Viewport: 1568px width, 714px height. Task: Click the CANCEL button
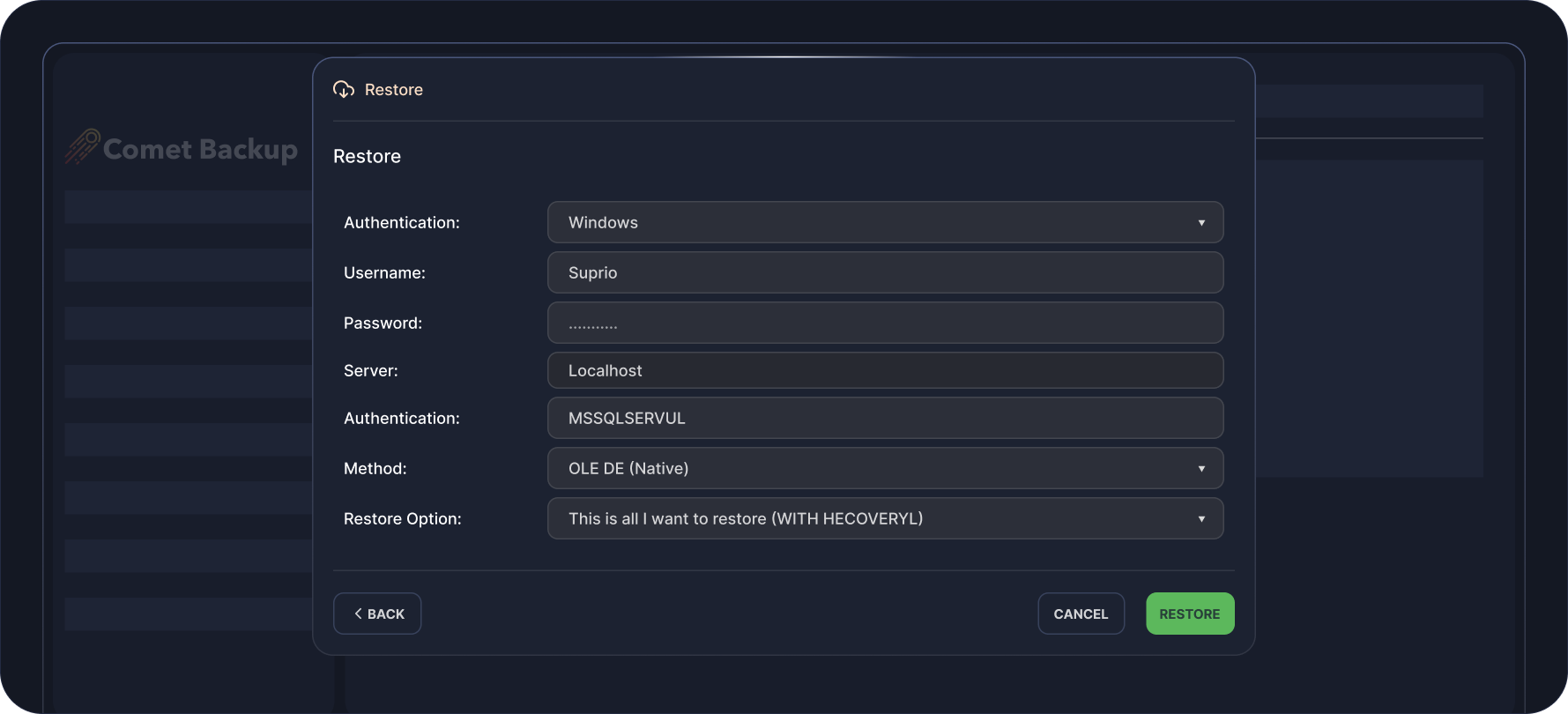[1081, 614]
